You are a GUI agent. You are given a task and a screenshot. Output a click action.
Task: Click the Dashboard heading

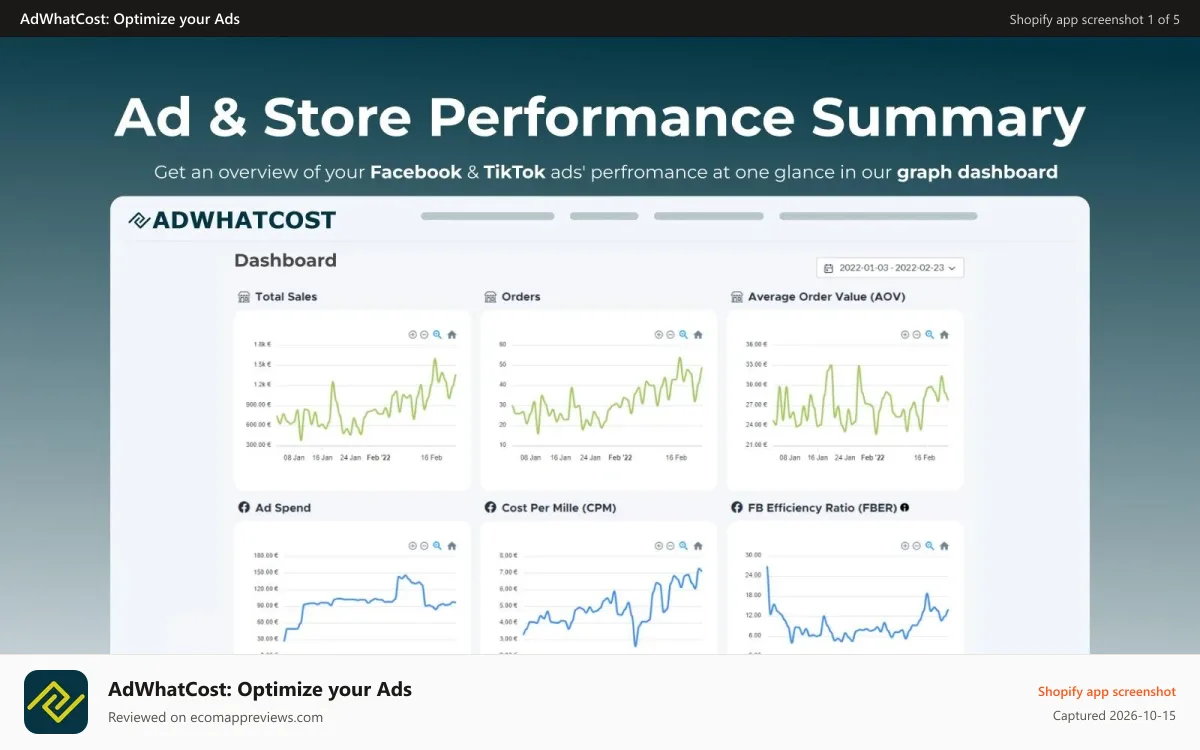(x=285, y=260)
